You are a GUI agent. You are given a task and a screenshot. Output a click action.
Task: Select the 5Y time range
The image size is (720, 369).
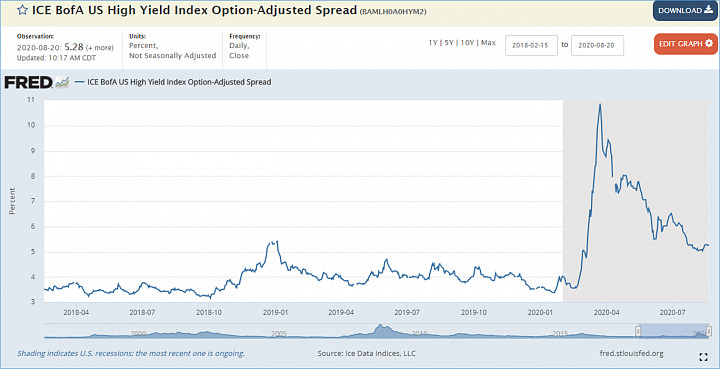(449, 43)
